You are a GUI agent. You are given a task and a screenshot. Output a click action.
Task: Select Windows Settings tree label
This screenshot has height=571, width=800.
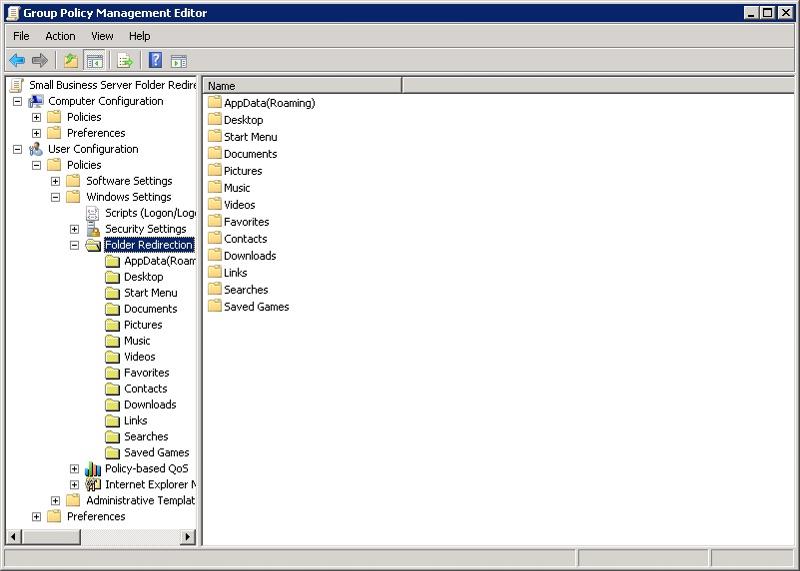click(129, 197)
